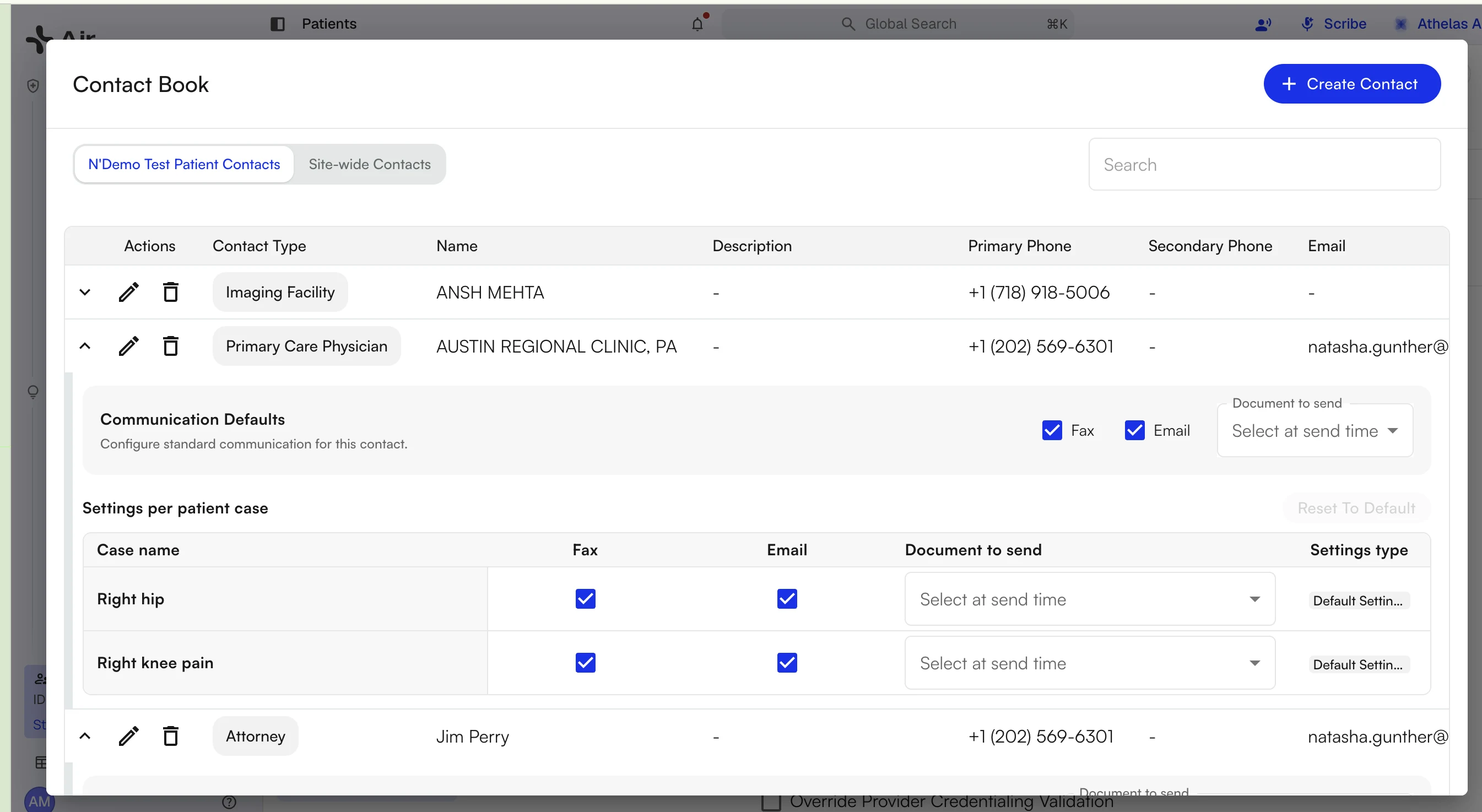Collapse the AUSTIN REGIONAL CLINIC row

[x=85, y=346]
